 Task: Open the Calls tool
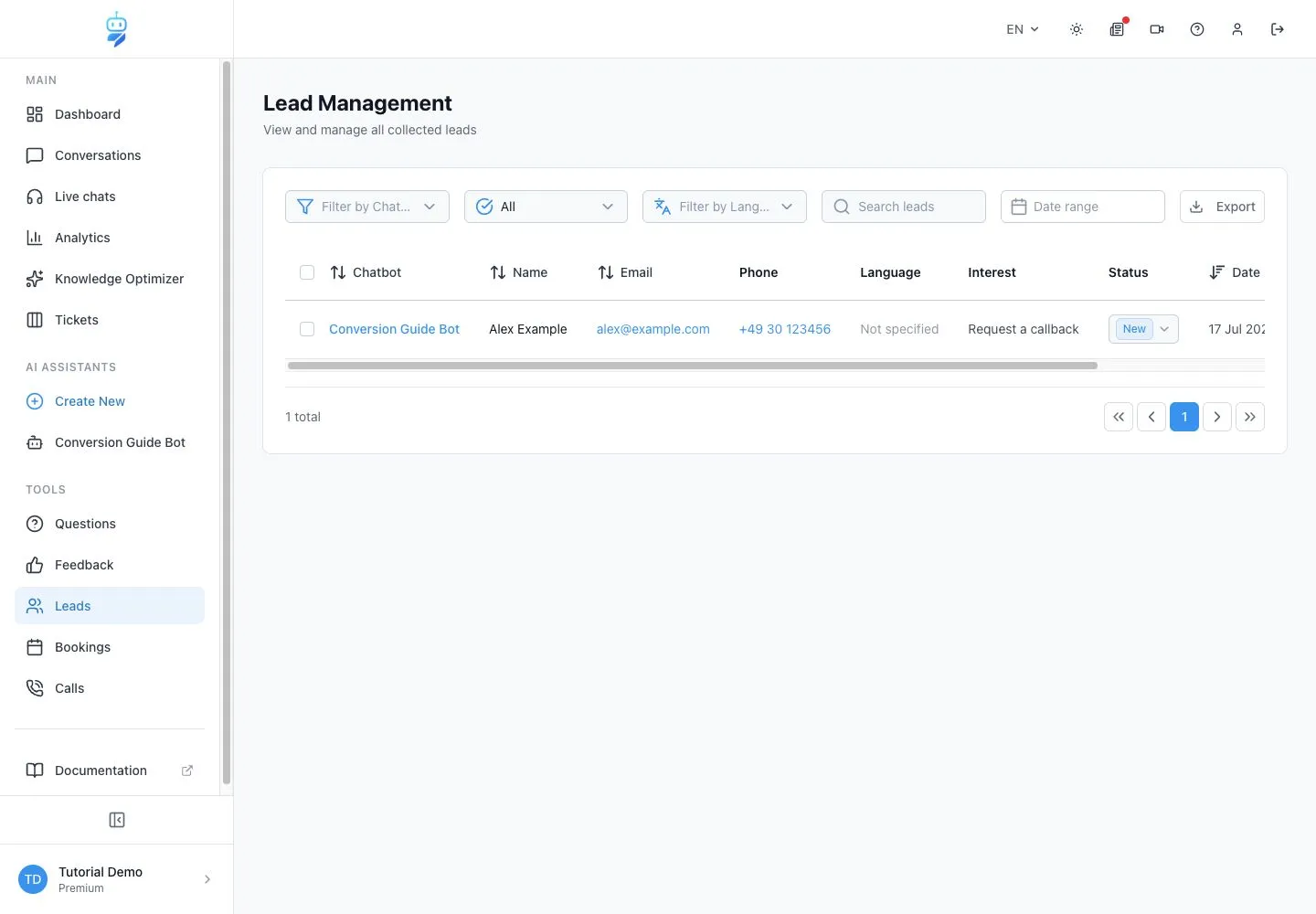coord(110,688)
